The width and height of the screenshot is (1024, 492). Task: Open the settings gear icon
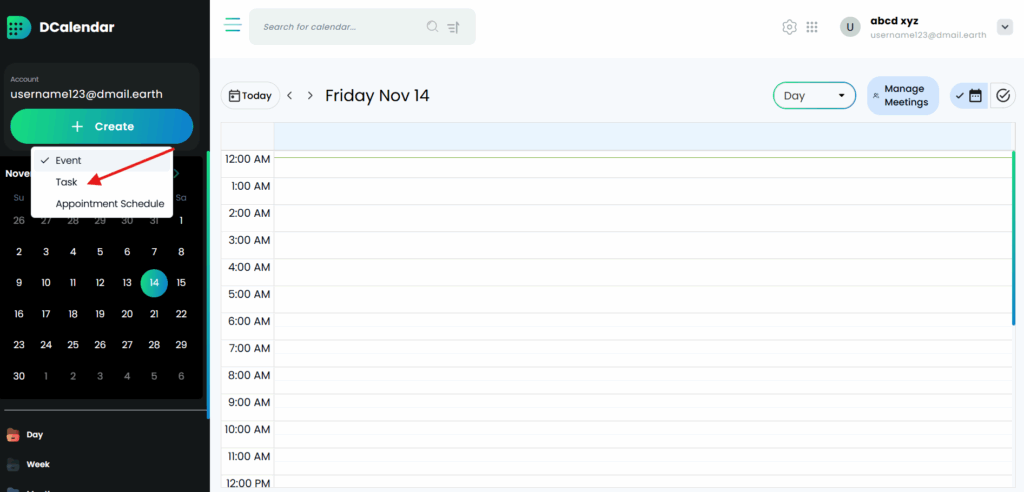coord(789,27)
